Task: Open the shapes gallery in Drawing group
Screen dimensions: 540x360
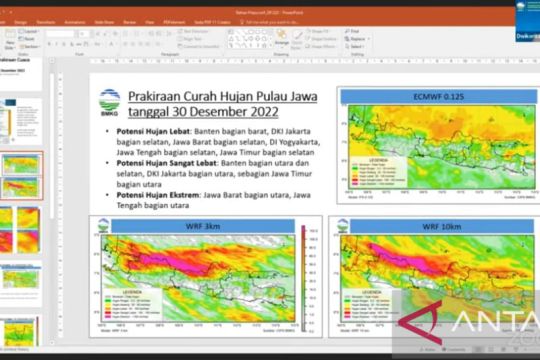Action: (x=249, y=39)
